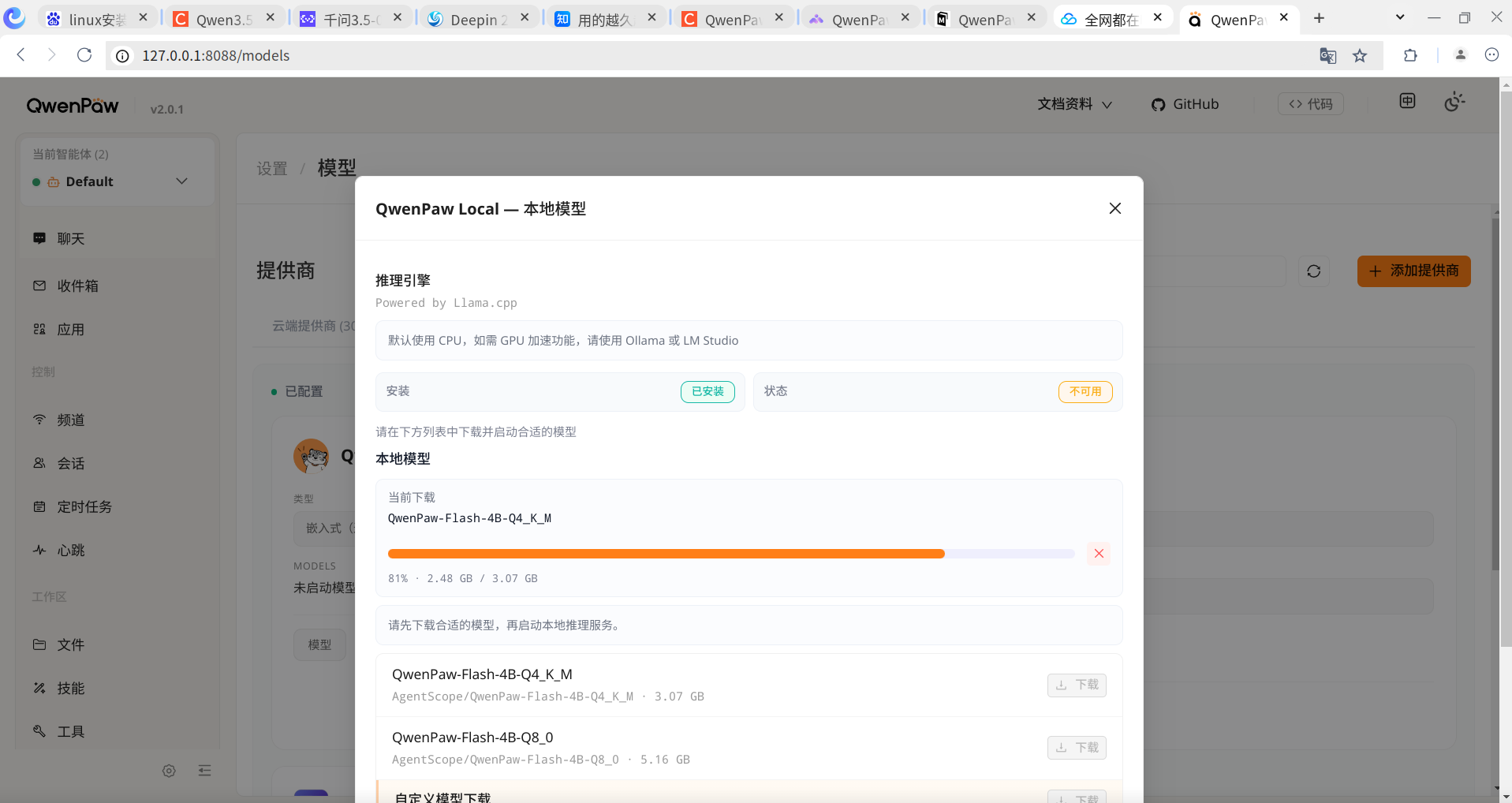Open 技能 skills page
This screenshot has width=1512, height=803.
point(118,688)
